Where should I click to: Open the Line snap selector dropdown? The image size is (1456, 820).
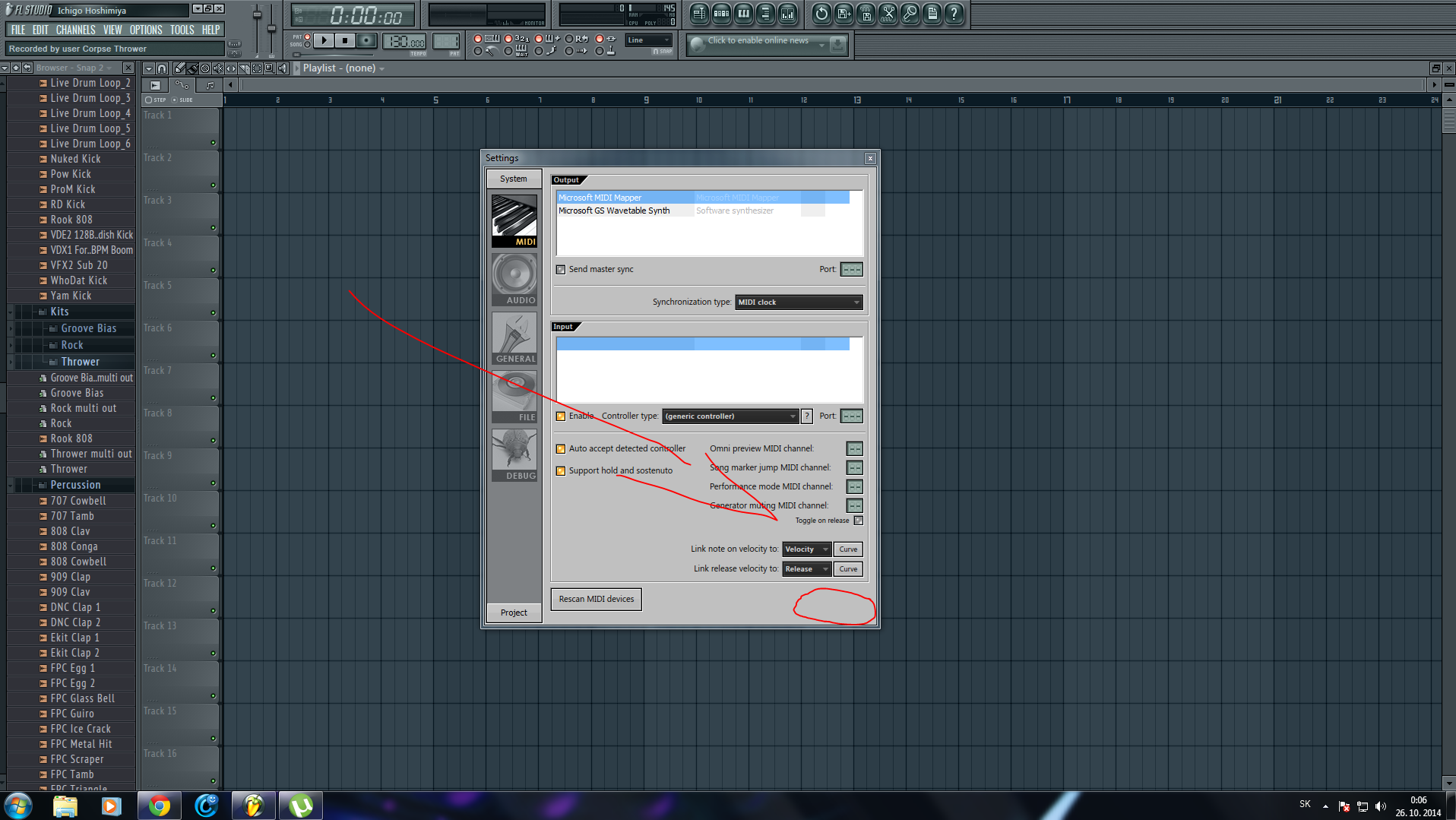pos(648,40)
